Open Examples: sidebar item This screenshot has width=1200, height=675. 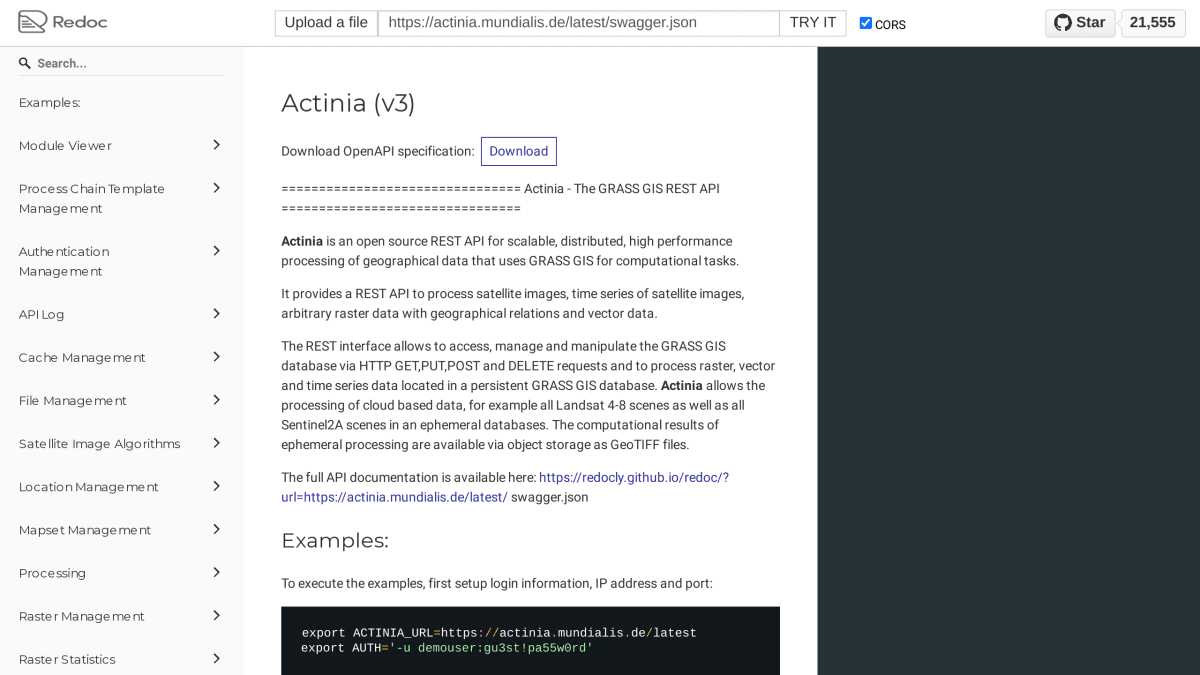point(121,102)
